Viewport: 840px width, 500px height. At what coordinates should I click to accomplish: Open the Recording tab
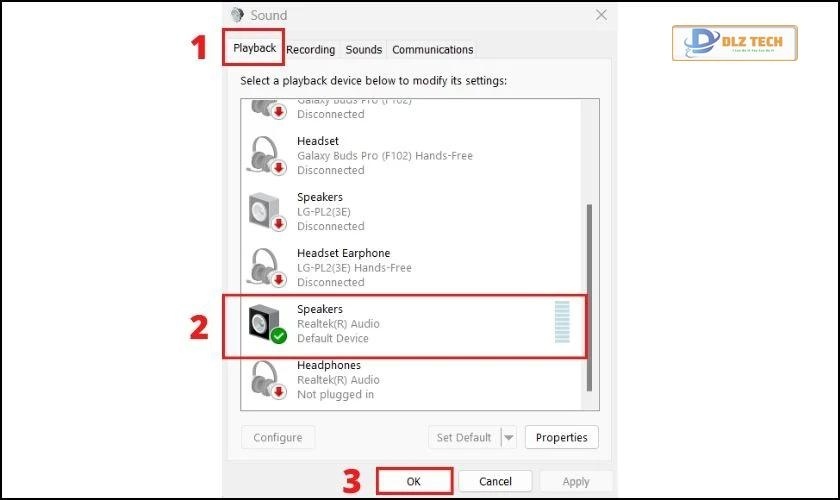(x=310, y=49)
